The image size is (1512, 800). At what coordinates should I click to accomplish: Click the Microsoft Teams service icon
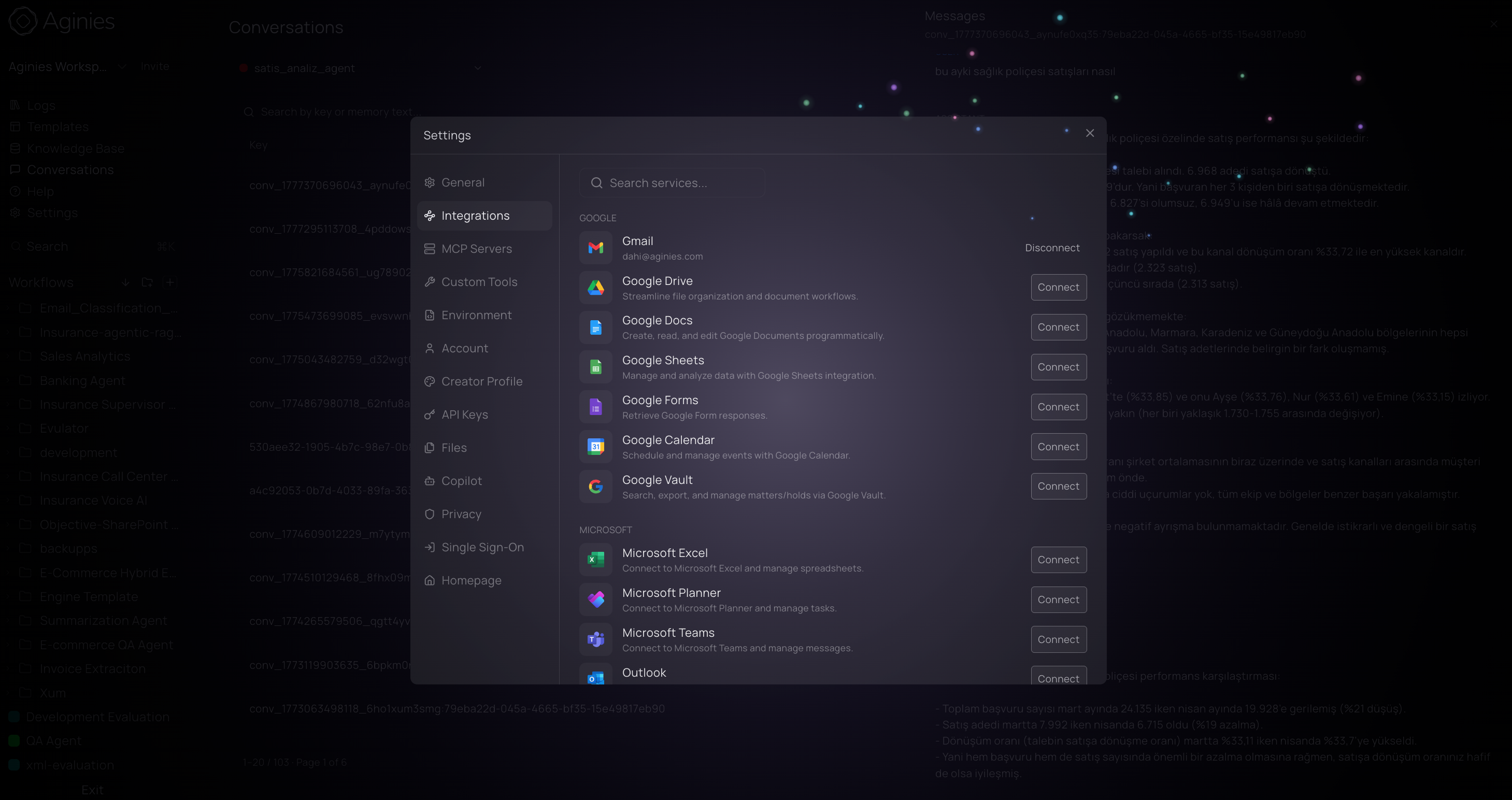(596, 640)
